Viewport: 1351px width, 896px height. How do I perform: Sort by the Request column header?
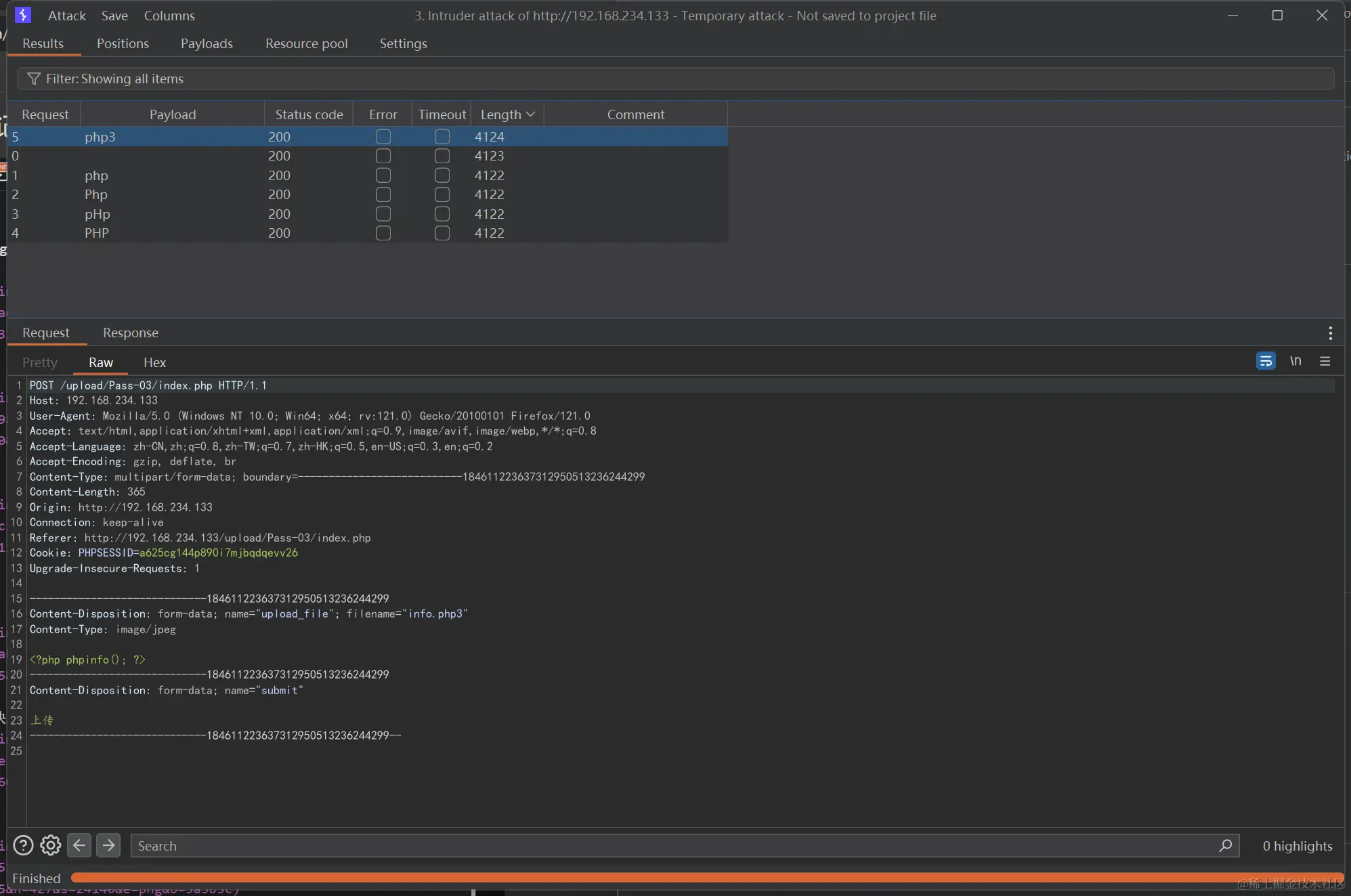45,114
